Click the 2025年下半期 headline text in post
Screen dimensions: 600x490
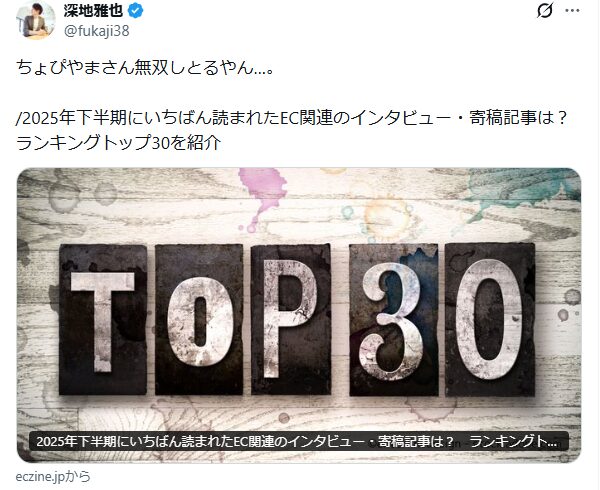291,119
